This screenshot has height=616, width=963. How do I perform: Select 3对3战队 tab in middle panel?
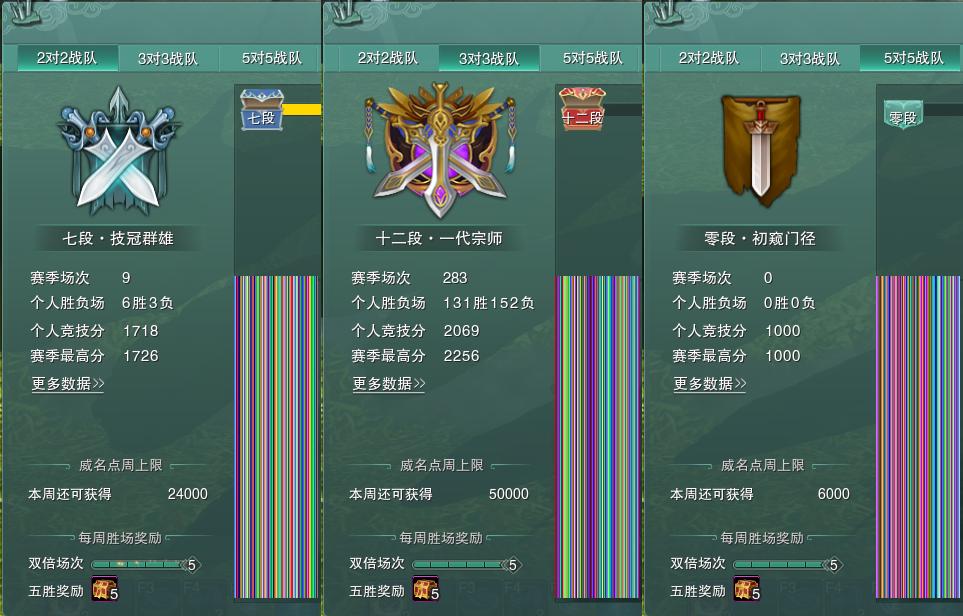tap(489, 58)
